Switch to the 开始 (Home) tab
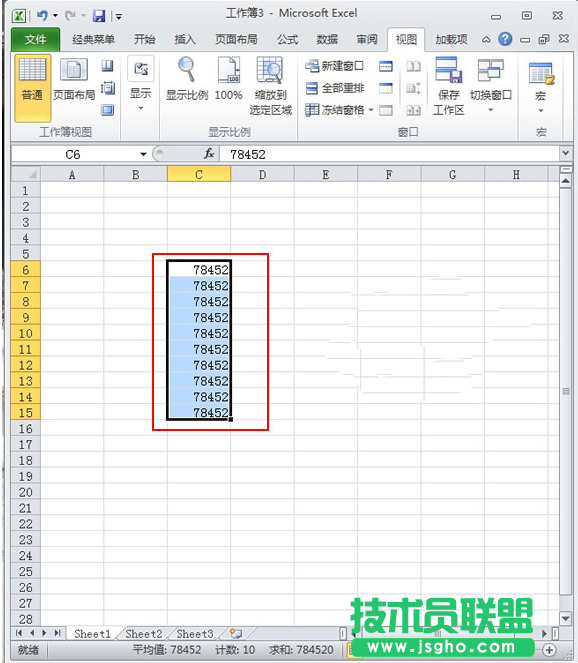The width and height of the screenshot is (578, 663). tap(145, 39)
